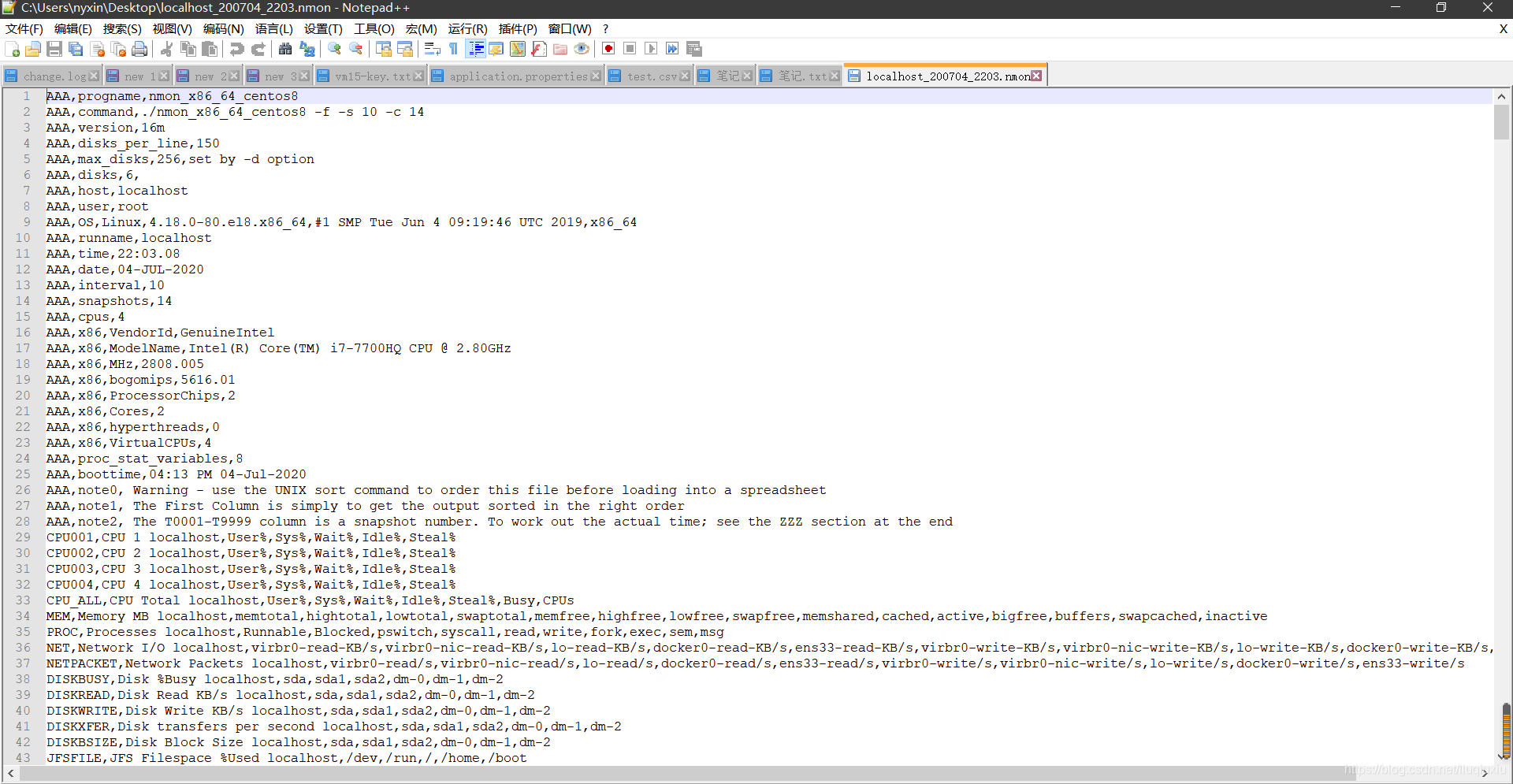Image resolution: width=1513 pixels, height=784 pixels.
Task: Undo the last action
Action: click(x=236, y=49)
